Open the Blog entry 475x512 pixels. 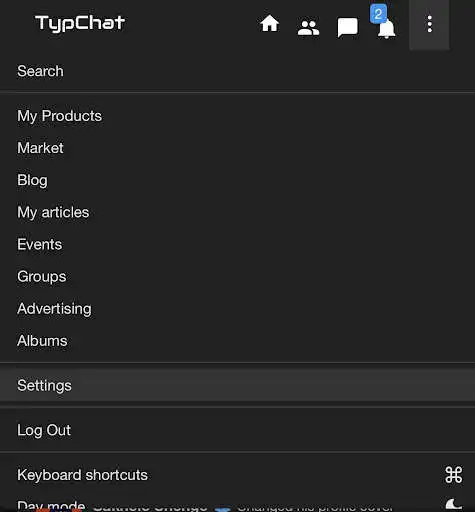coord(237,180)
